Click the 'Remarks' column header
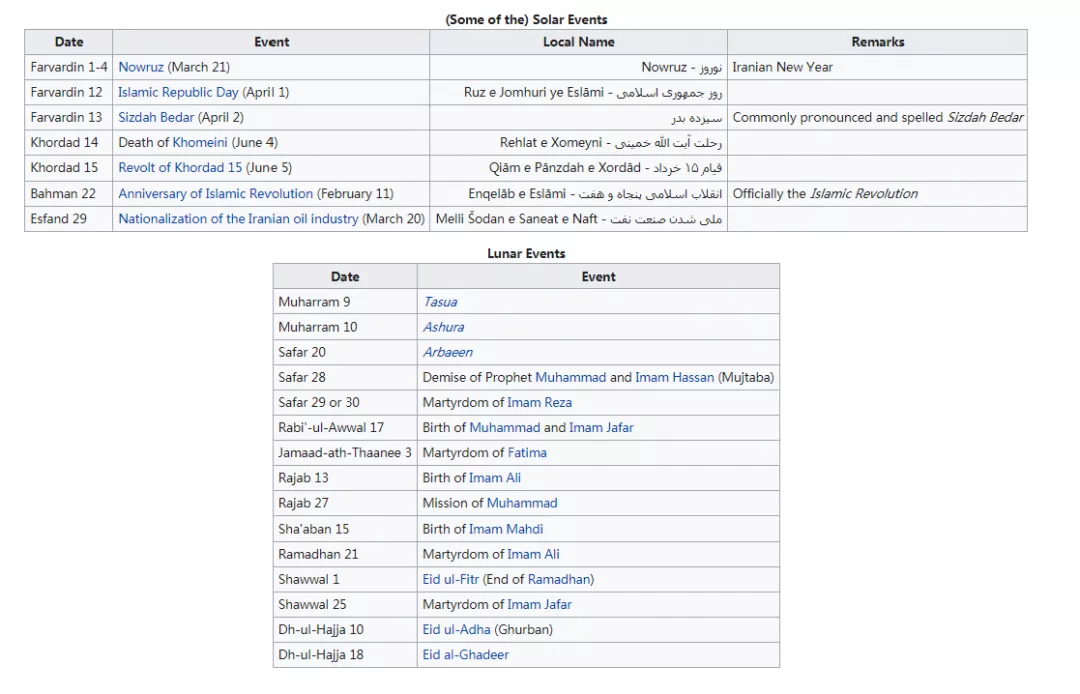 878,42
